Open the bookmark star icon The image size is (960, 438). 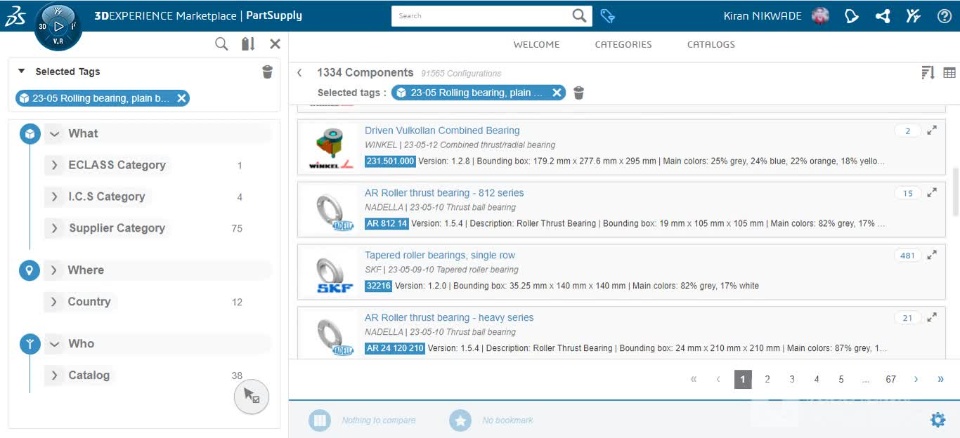pos(460,420)
